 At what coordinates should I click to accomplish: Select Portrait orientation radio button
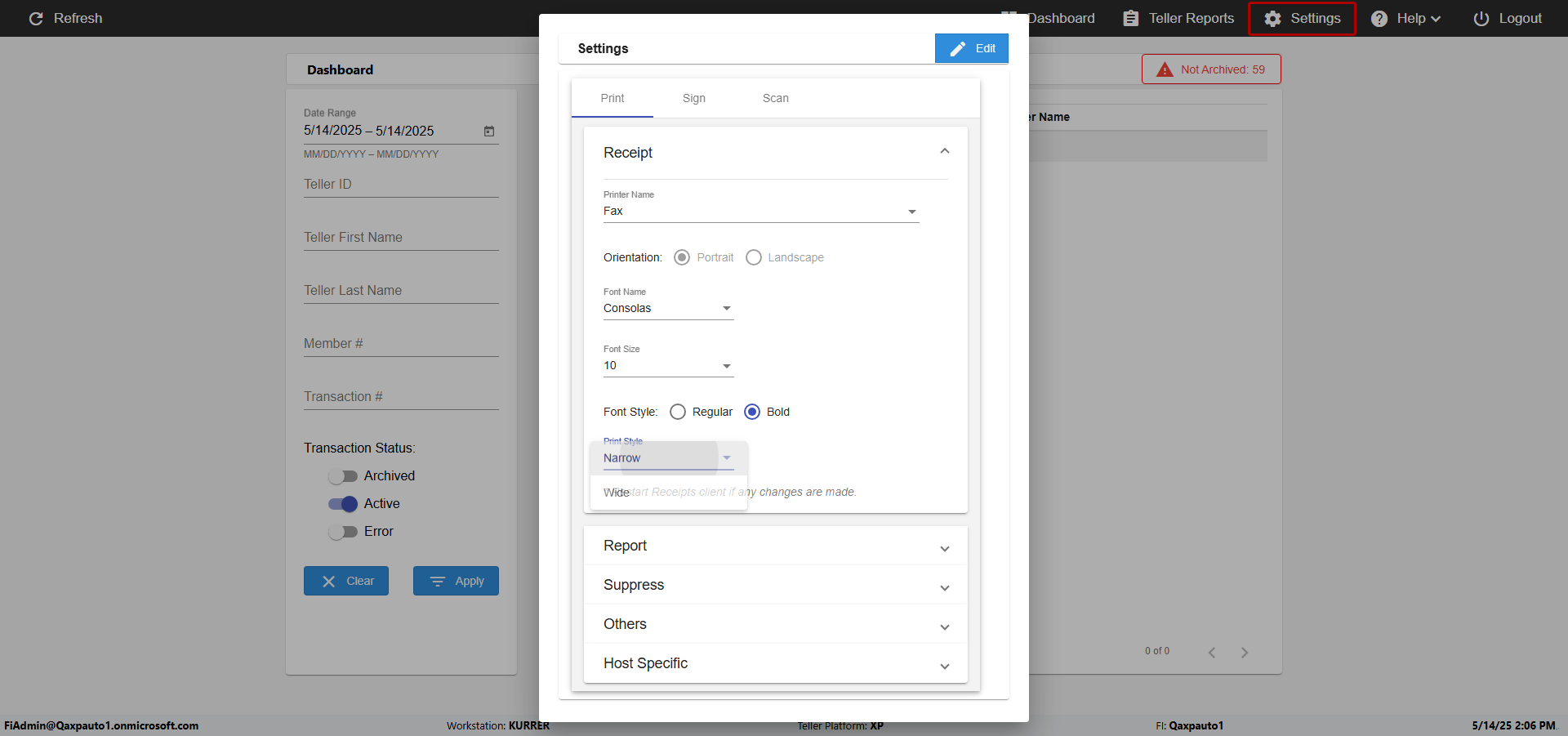682,257
